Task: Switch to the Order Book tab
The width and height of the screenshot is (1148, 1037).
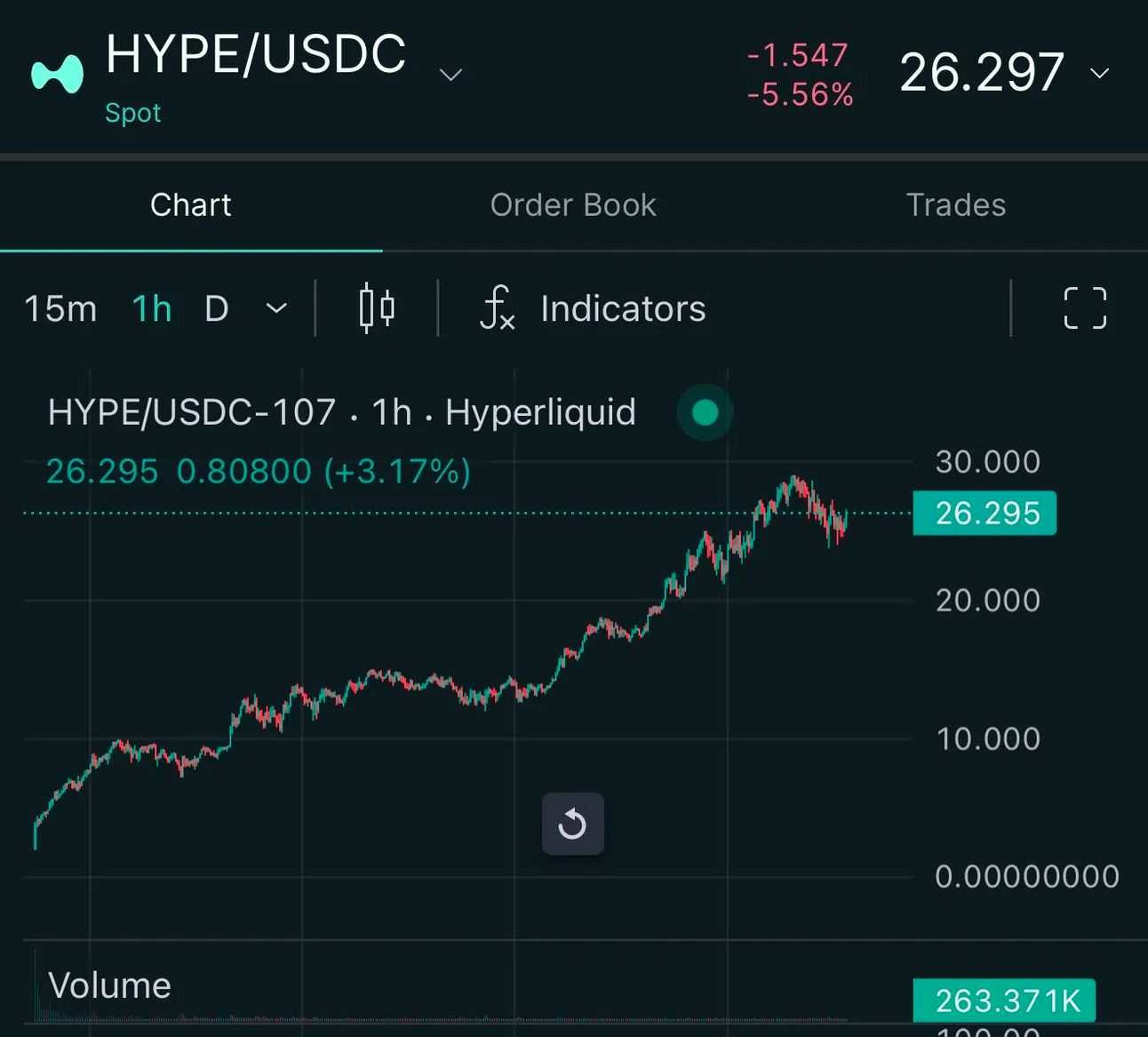Action: click(x=573, y=205)
